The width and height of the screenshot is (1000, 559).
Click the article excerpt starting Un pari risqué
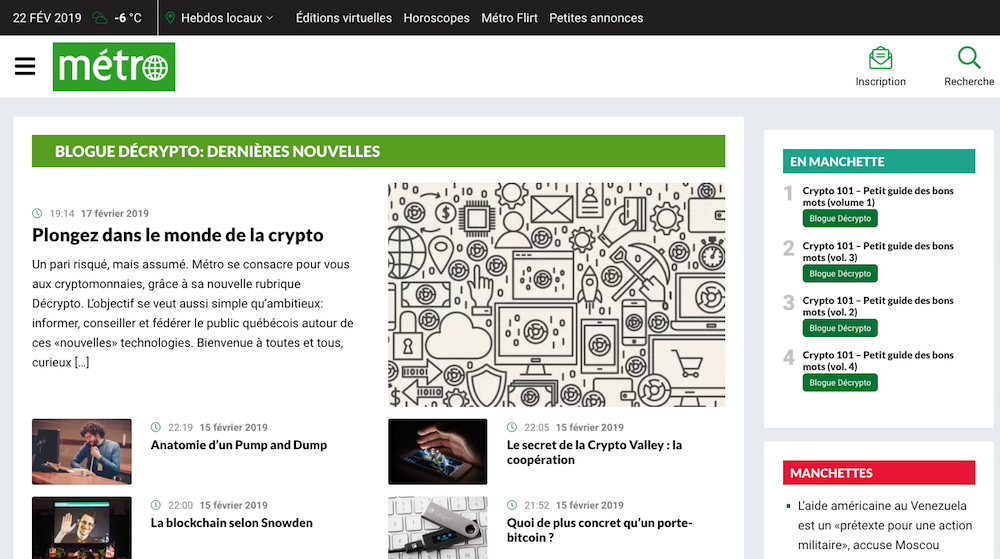point(193,313)
